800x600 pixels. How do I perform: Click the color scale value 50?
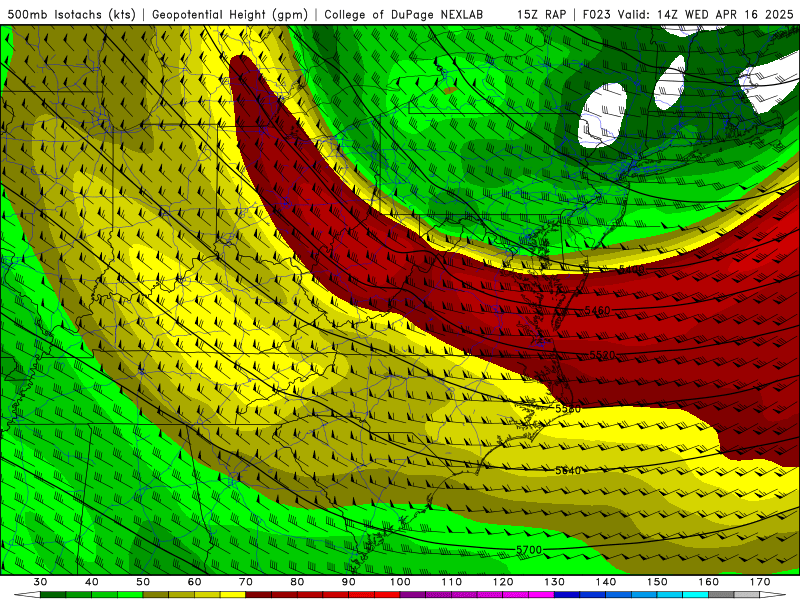pos(143,582)
